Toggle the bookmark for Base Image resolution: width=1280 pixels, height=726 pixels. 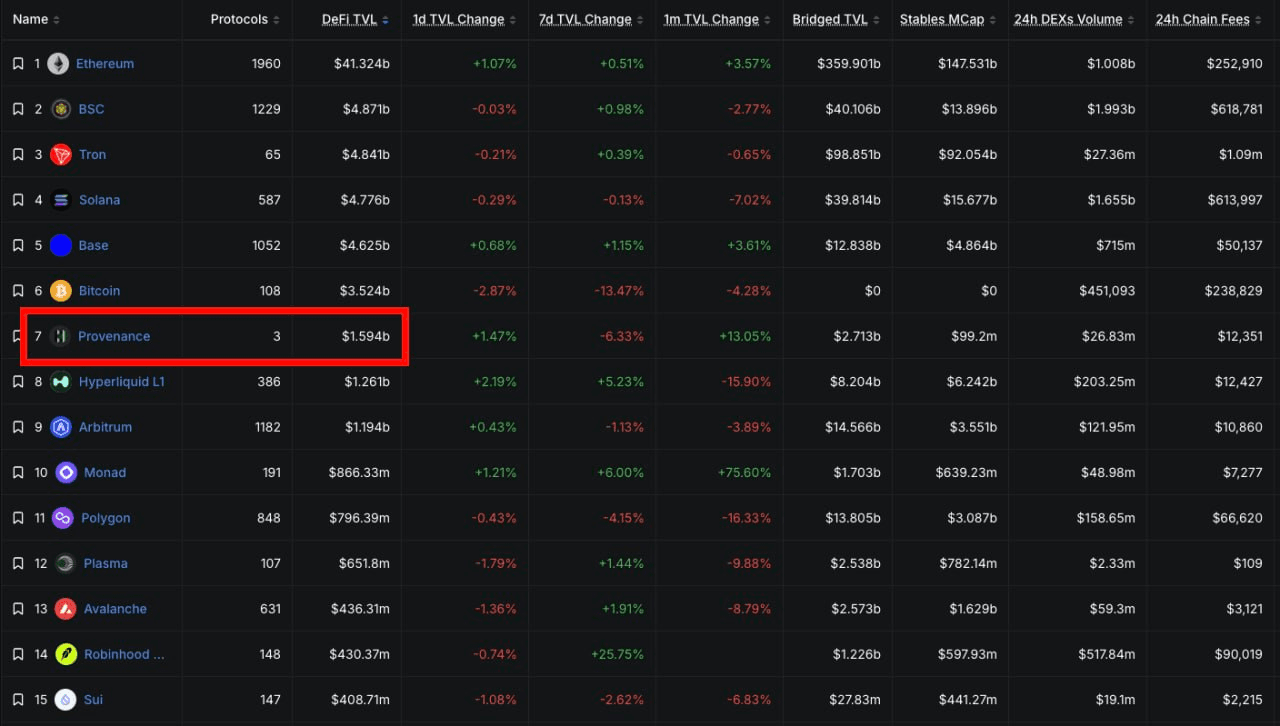point(18,246)
